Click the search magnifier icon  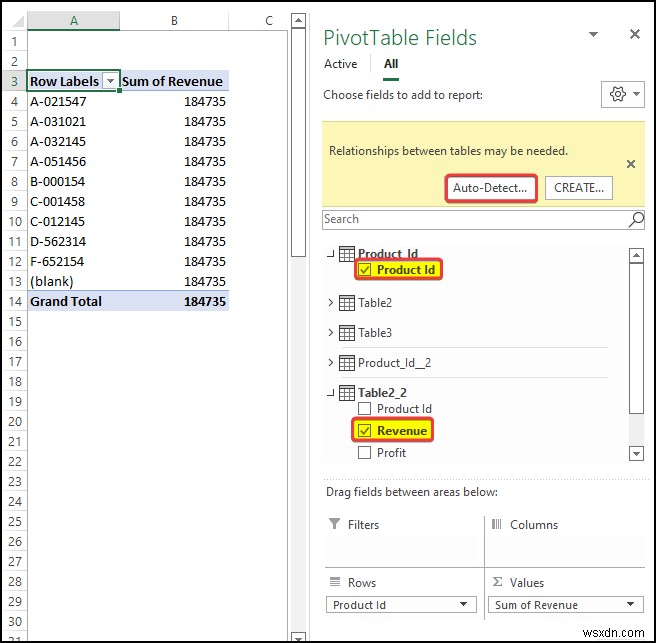(636, 219)
